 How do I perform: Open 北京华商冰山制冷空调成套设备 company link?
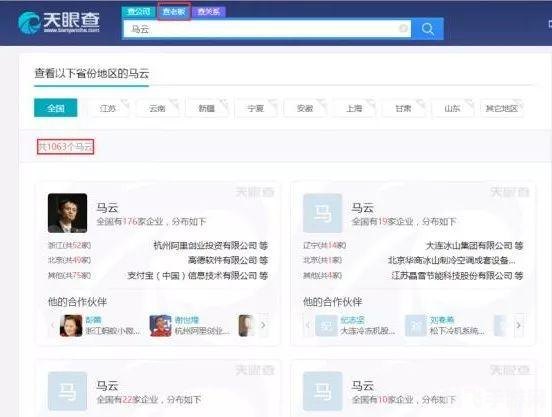[x=452, y=260]
